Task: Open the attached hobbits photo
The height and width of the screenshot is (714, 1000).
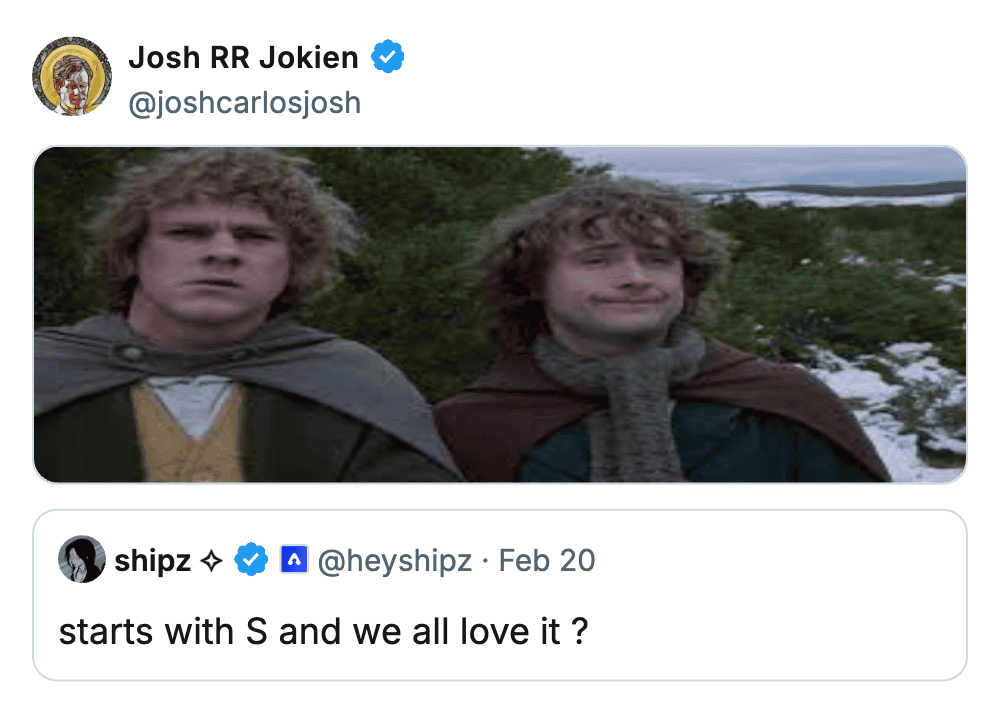Action: click(x=500, y=314)
